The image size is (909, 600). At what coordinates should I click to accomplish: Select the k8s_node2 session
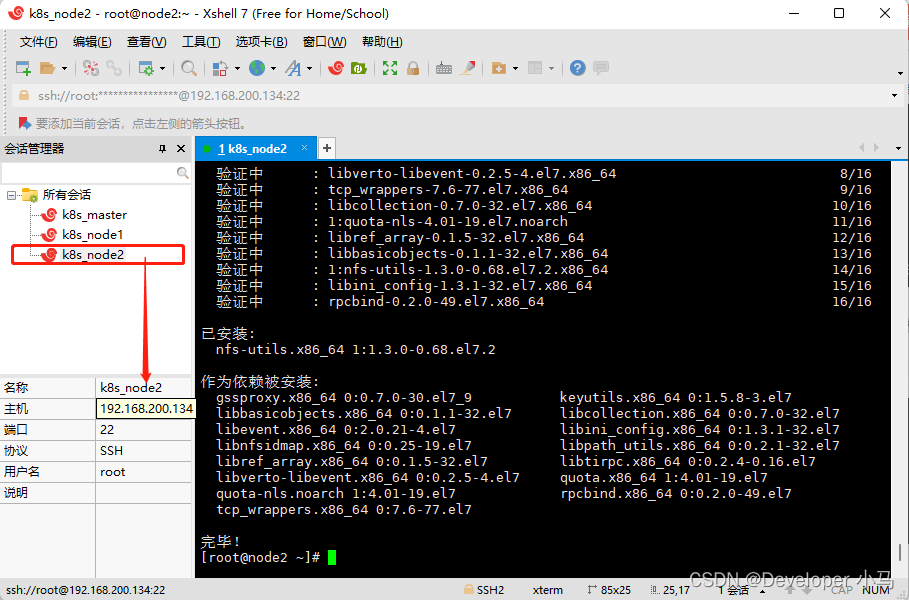coord(93,255)
